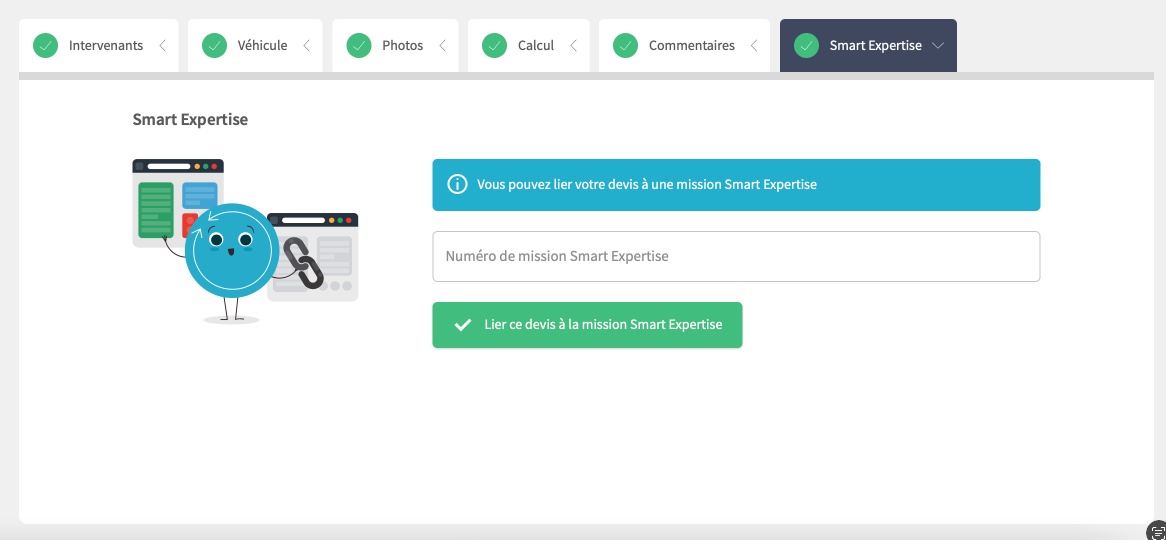Click the floating widget icon at bottom right corner
The width and height of the screenshot is (1166, 540).
[x=1155, y=530]
